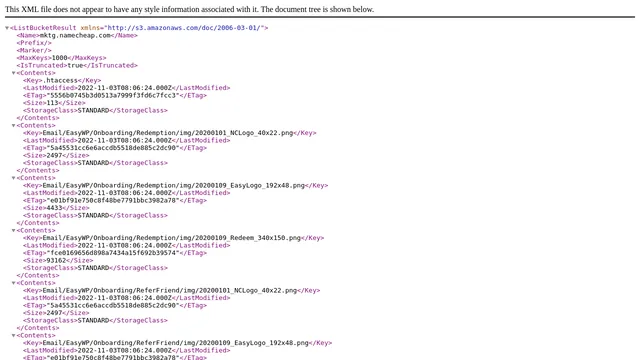Select the Size value 93162
The image size is (640, 360).
pyautogui.click(x=56, y=260)
